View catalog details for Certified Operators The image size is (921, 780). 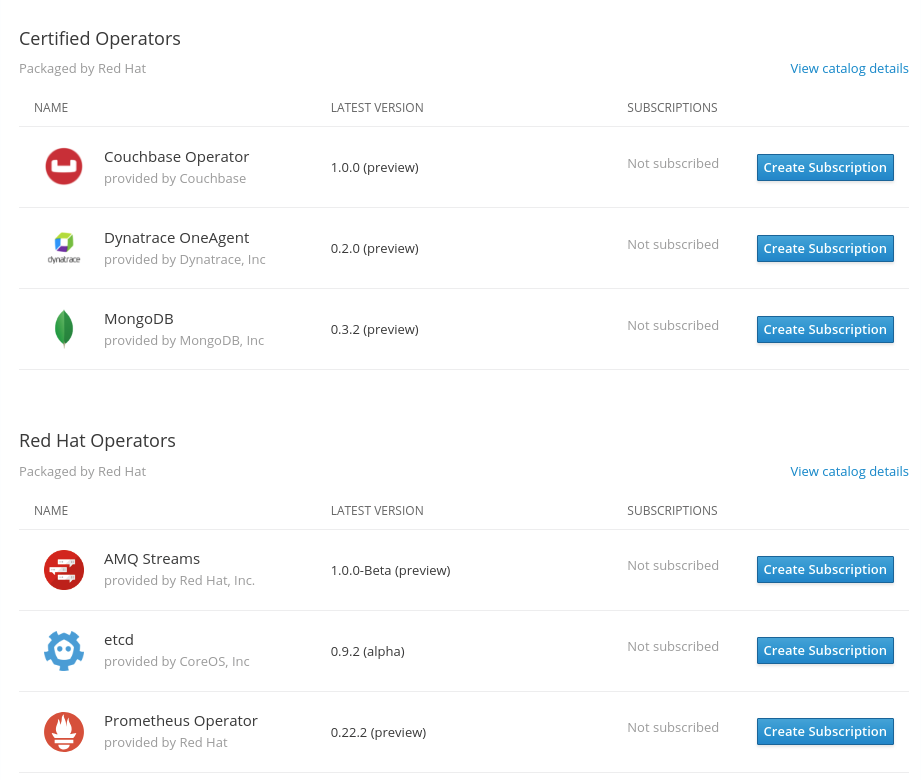(x=849, y=69)
